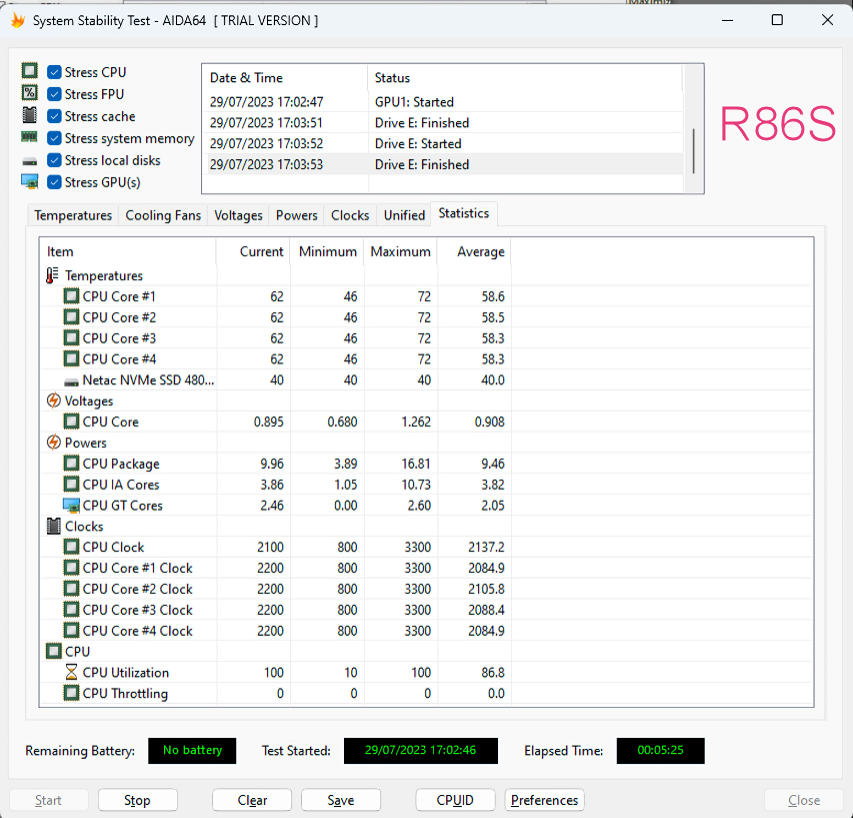Click the chip icon next to CPU Core #2
Viewport: 853px width, 818px height.
point(71,317)
